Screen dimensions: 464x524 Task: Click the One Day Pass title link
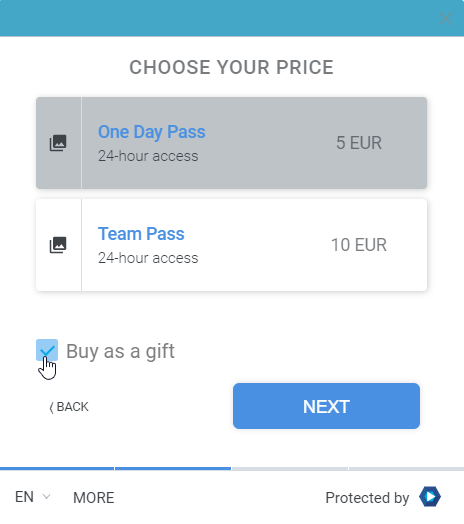pos(151,132)
